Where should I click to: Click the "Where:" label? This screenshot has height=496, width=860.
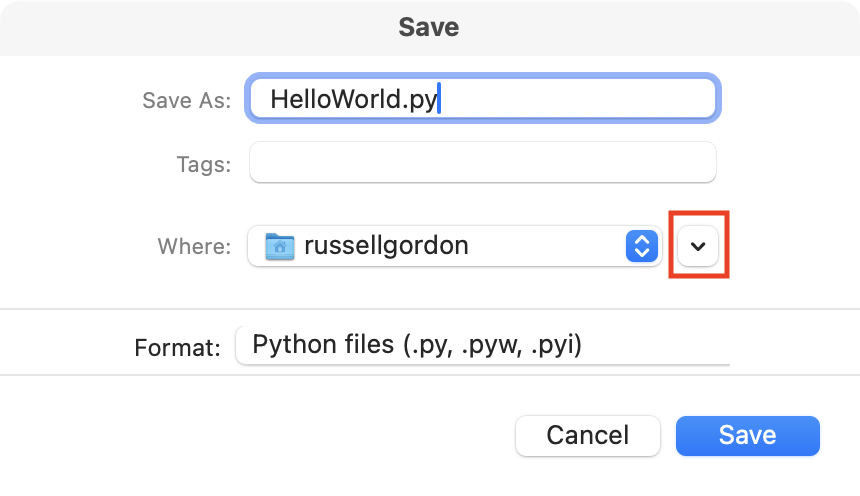(x=194, y=247)
